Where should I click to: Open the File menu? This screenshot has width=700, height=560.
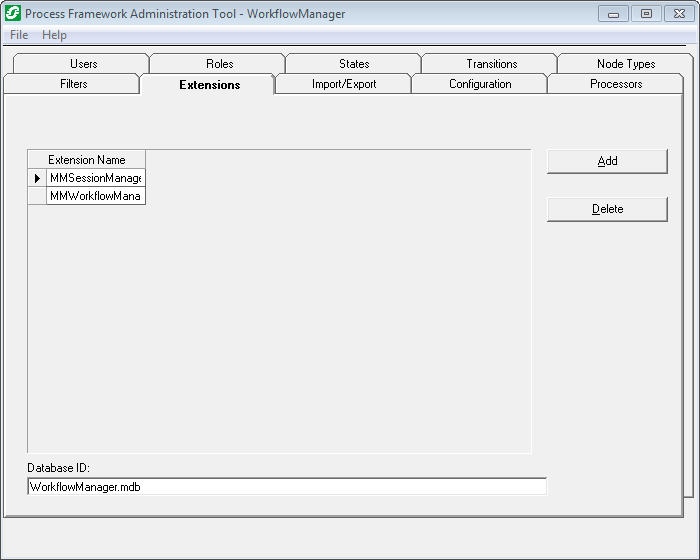(19, 35)
